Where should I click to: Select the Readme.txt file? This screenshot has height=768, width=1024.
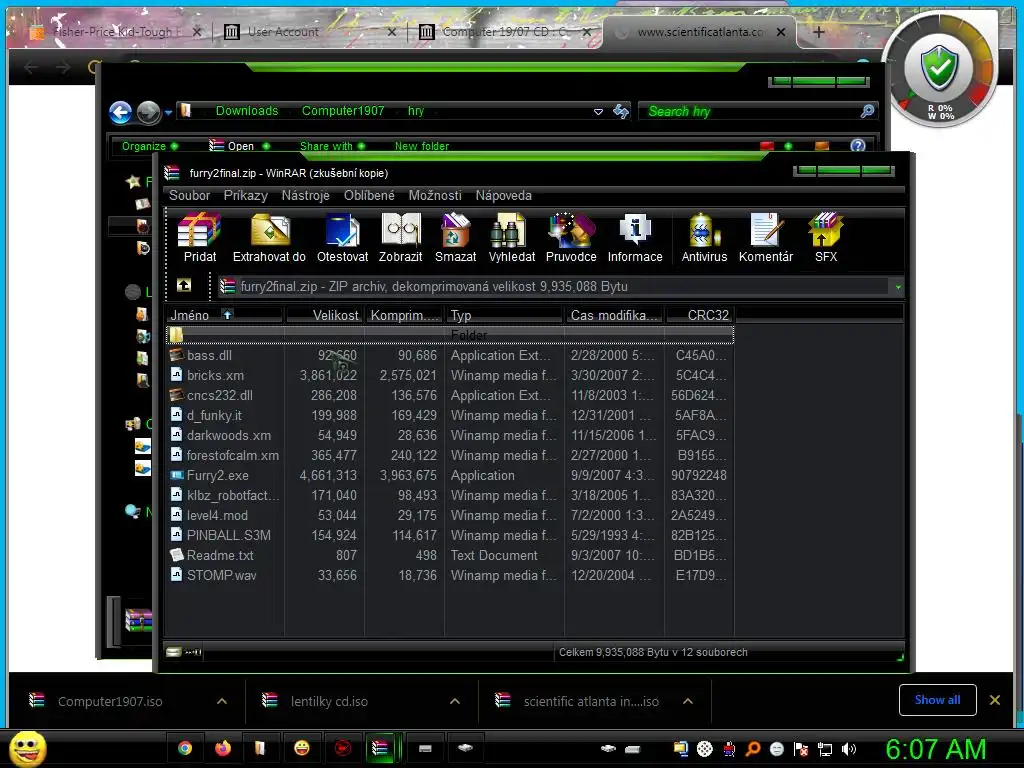[x=450, y=555]
